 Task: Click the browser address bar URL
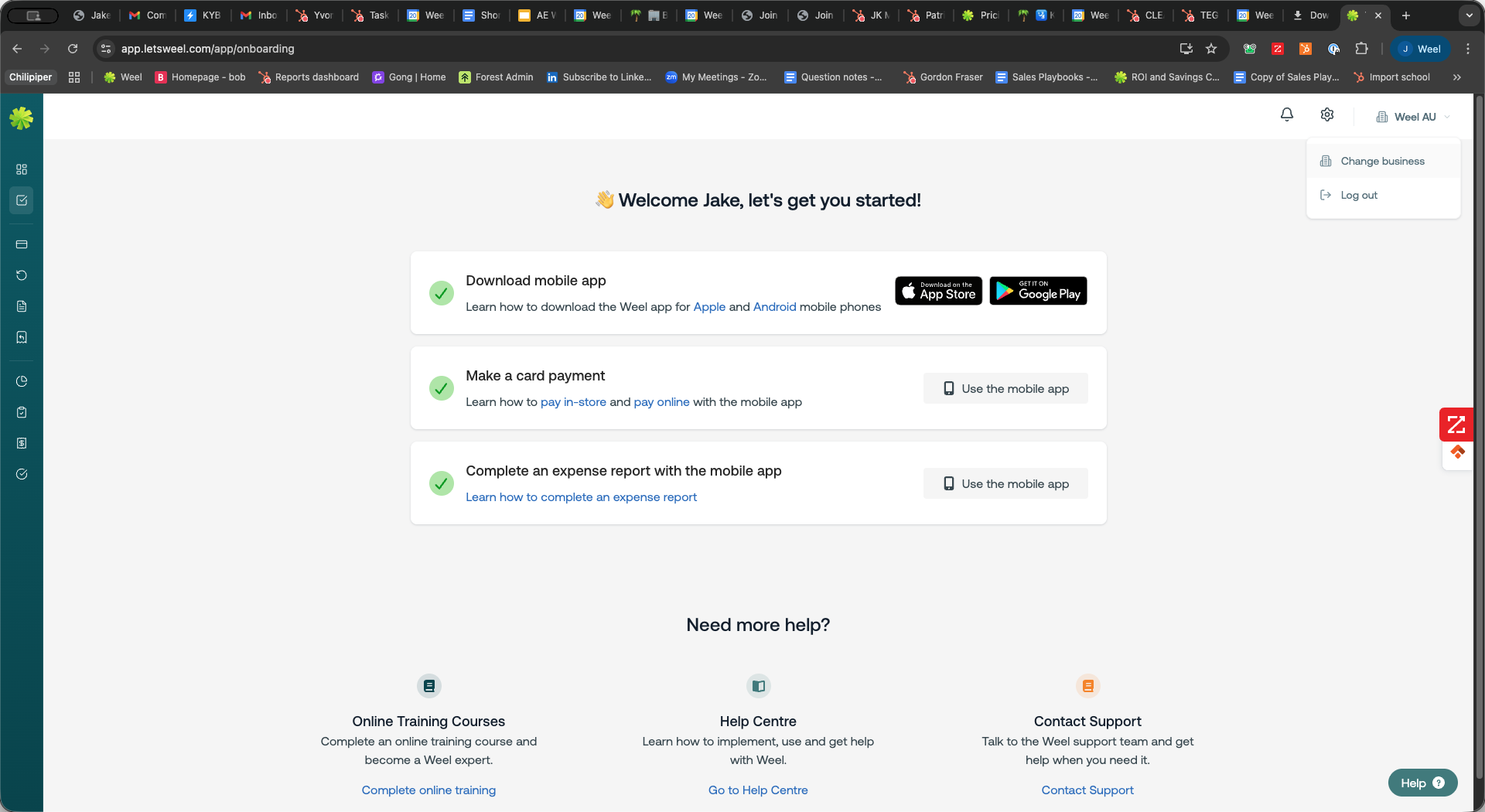(x=207, y=49)
